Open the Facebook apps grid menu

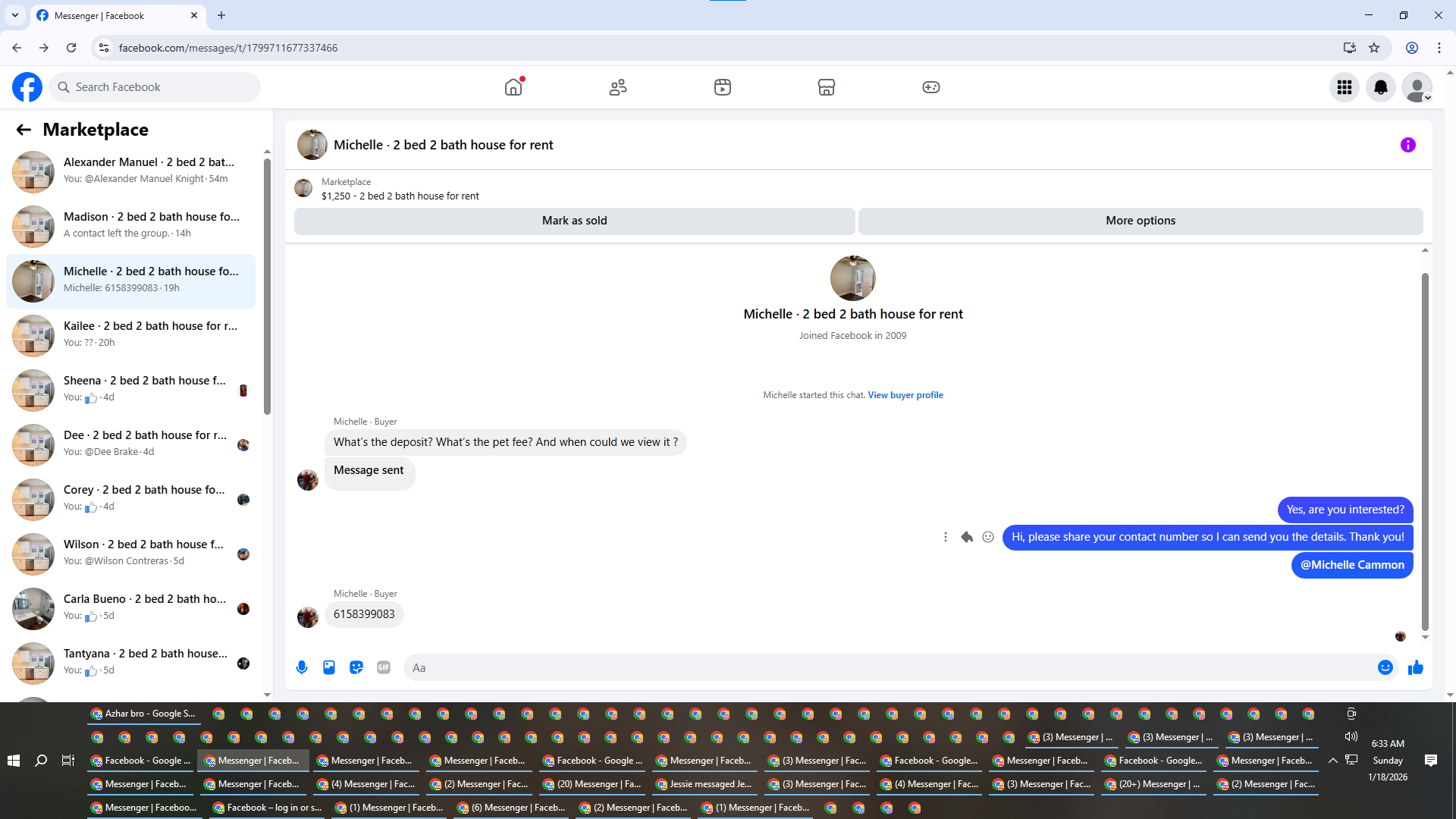pyautogui.click(x=1344, y=87)
